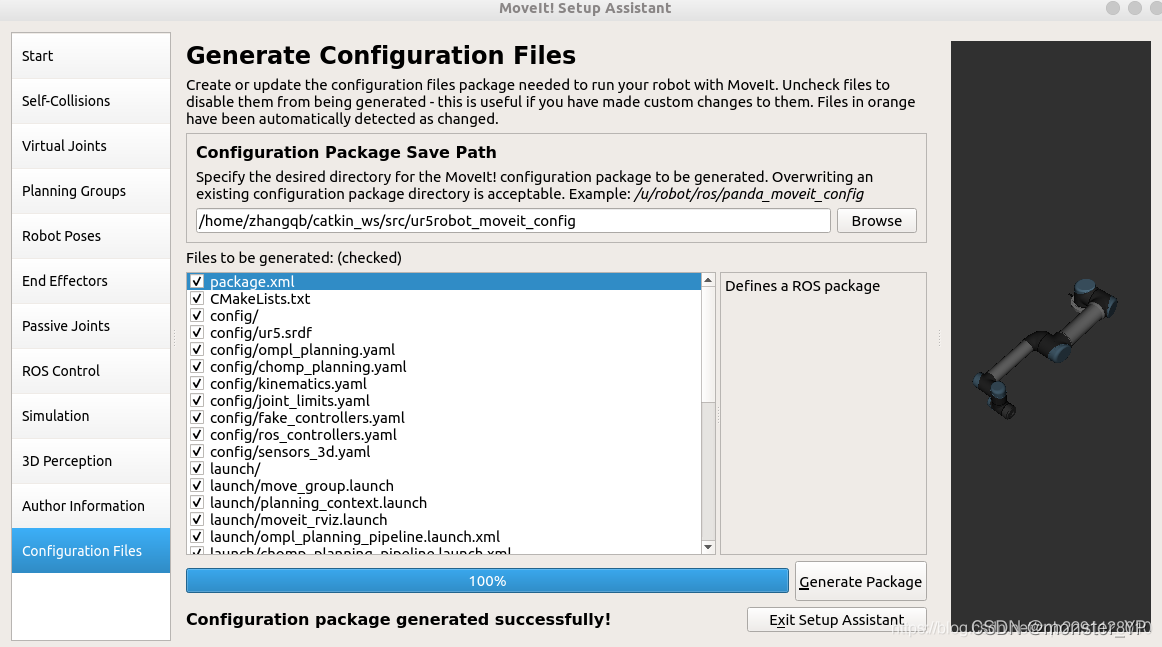The height and width of the screenshot is (647, 1162).
Task: Go to ROS Control section
Action: click(x=90, y=371)
